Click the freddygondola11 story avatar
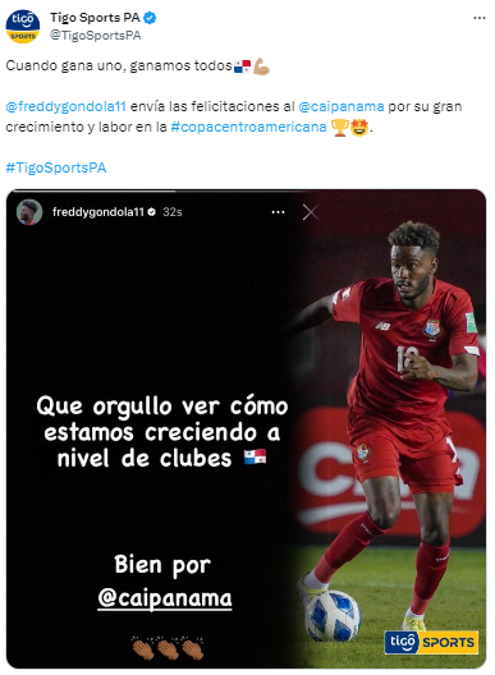This screenshot has width=495, height=675. 29,212
